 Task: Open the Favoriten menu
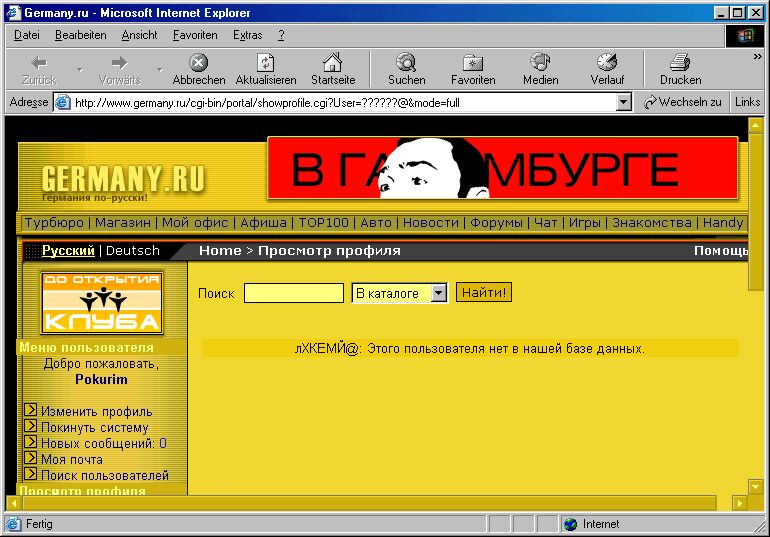[195, 35]
